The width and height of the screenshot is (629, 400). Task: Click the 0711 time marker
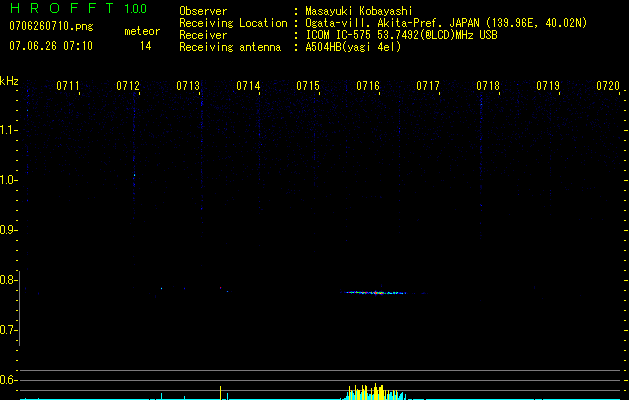pyautogui.click(x=68, y=86)
